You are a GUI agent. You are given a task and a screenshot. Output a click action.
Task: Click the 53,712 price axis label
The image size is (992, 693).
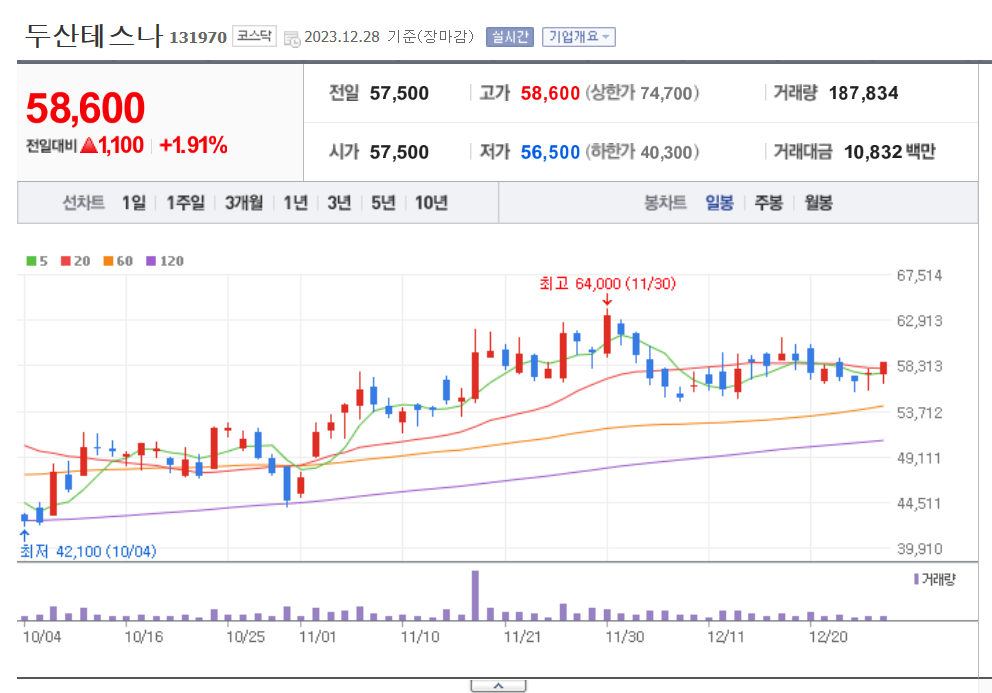(919, 413)
